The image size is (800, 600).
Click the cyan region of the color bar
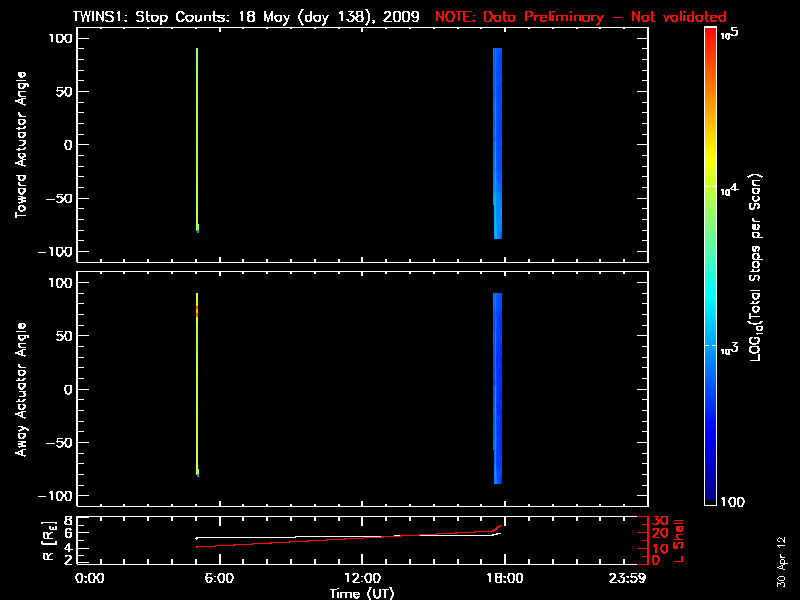click(x=710, y=300)
